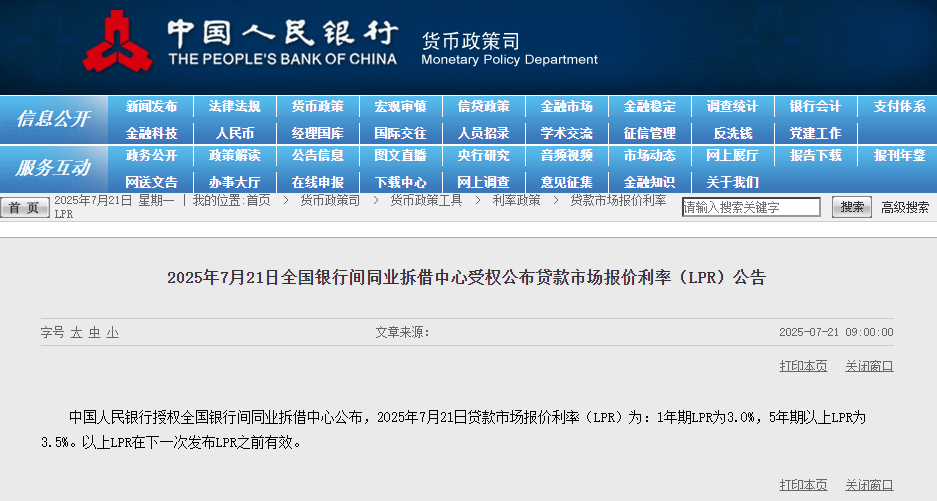Image resolution: width=937 pixels, height=501 pixels.
Task: Set font size to 中 (medium)
Action: 94,332
